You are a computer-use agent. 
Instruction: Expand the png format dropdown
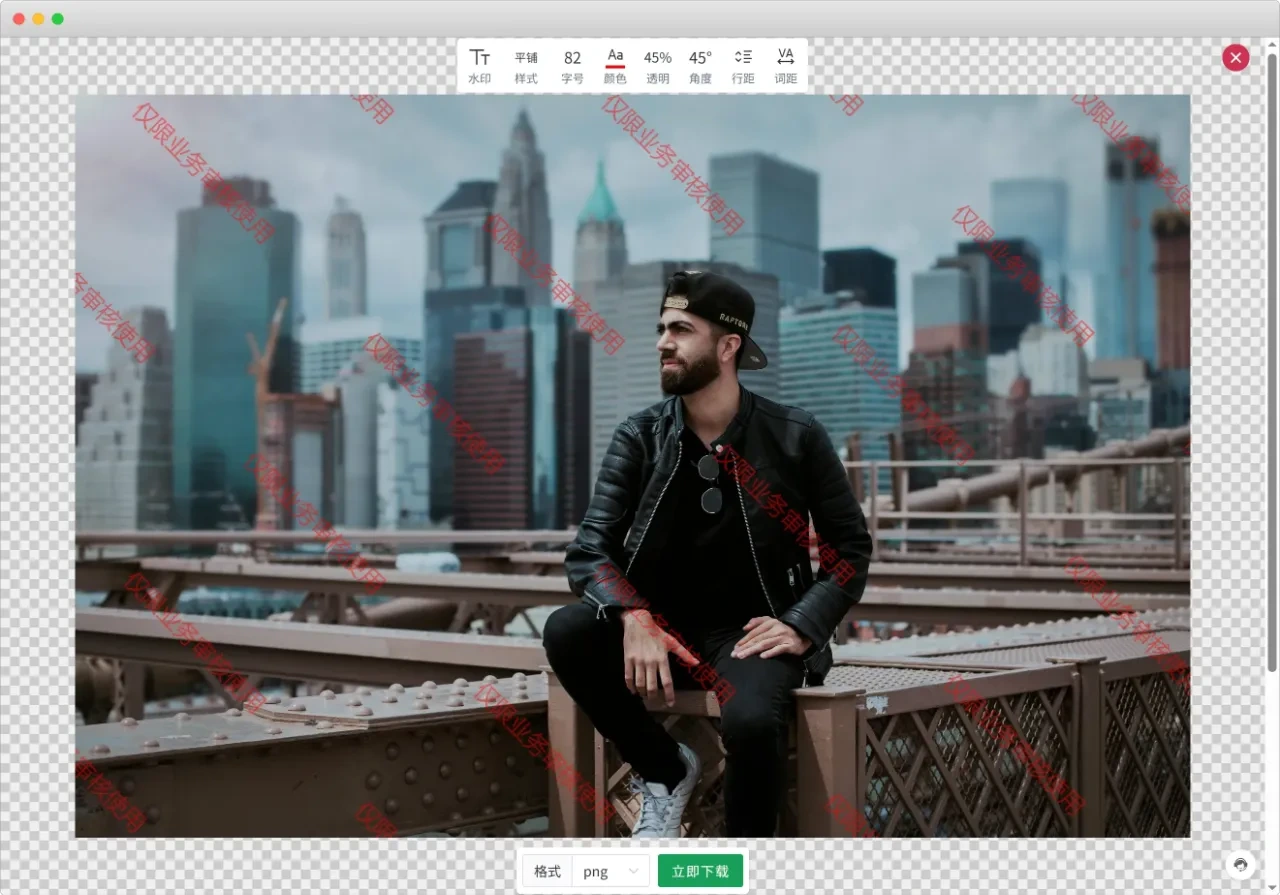611,871
